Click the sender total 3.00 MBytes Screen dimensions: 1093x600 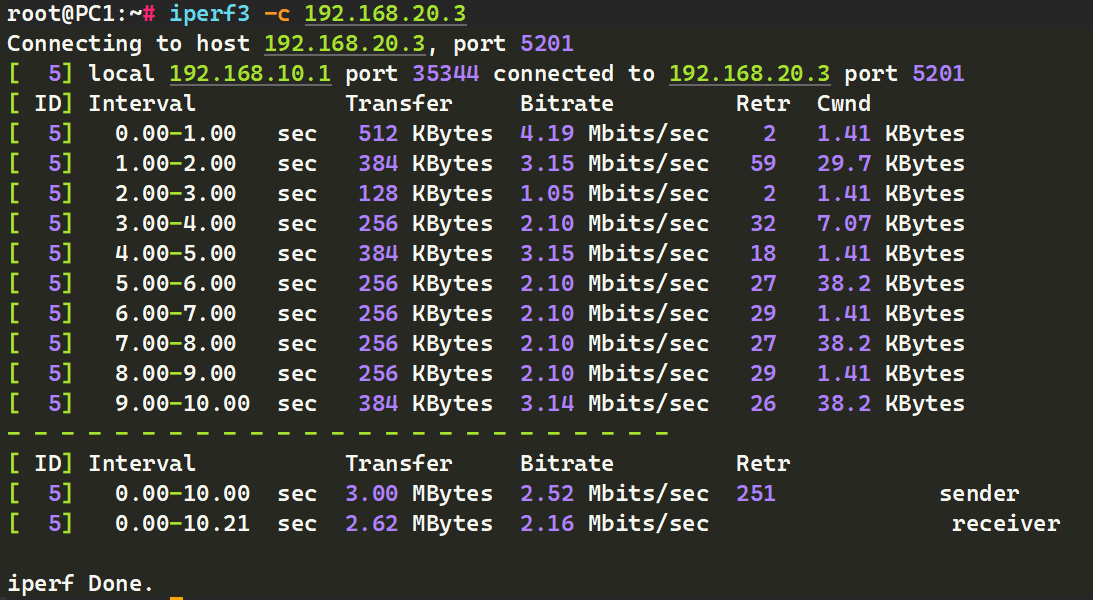point(419,493)
